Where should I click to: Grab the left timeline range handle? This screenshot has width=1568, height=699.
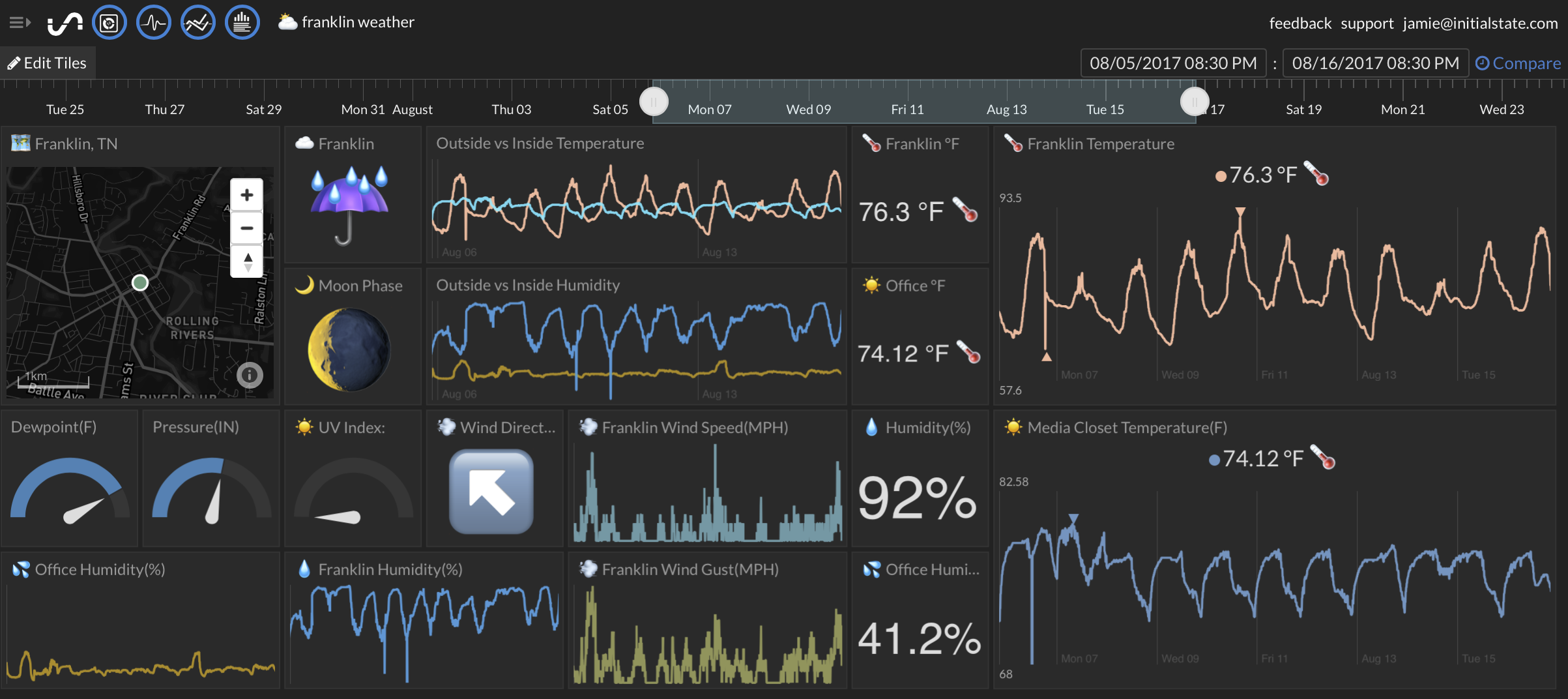[654, 102]
